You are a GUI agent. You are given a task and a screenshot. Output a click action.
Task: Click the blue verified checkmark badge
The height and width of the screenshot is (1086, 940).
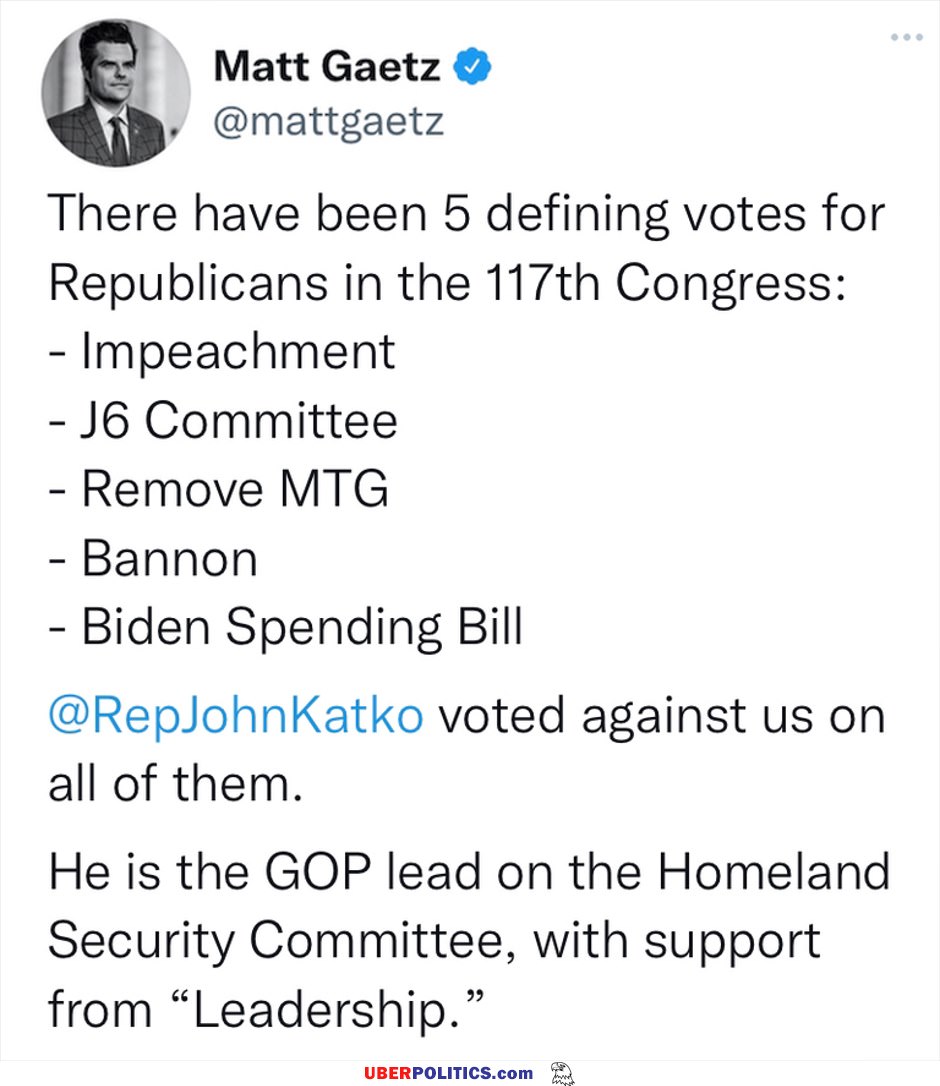point(472,66)
